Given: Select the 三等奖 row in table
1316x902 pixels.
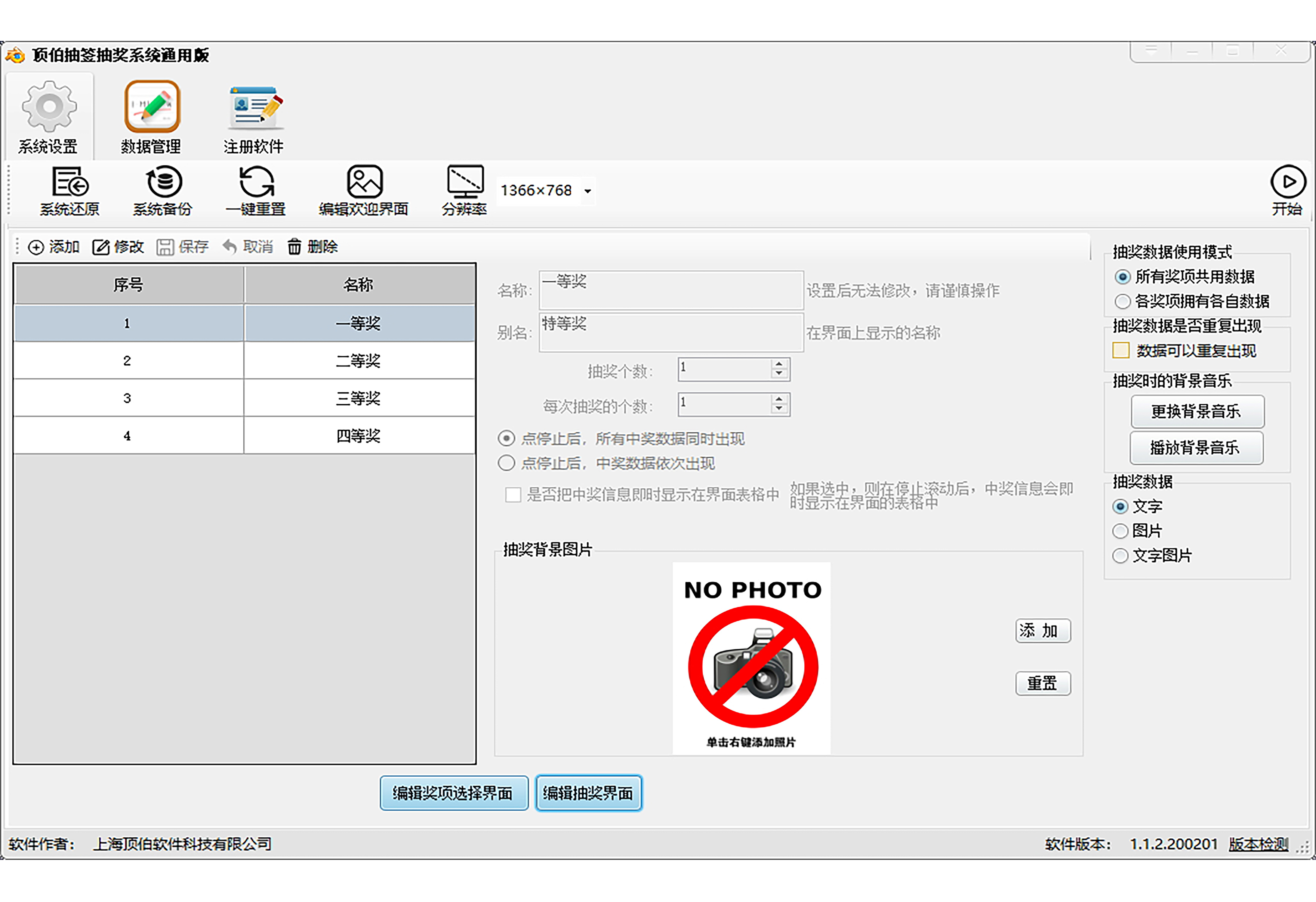Looking at the screenshot, I should tap(358, 398).
